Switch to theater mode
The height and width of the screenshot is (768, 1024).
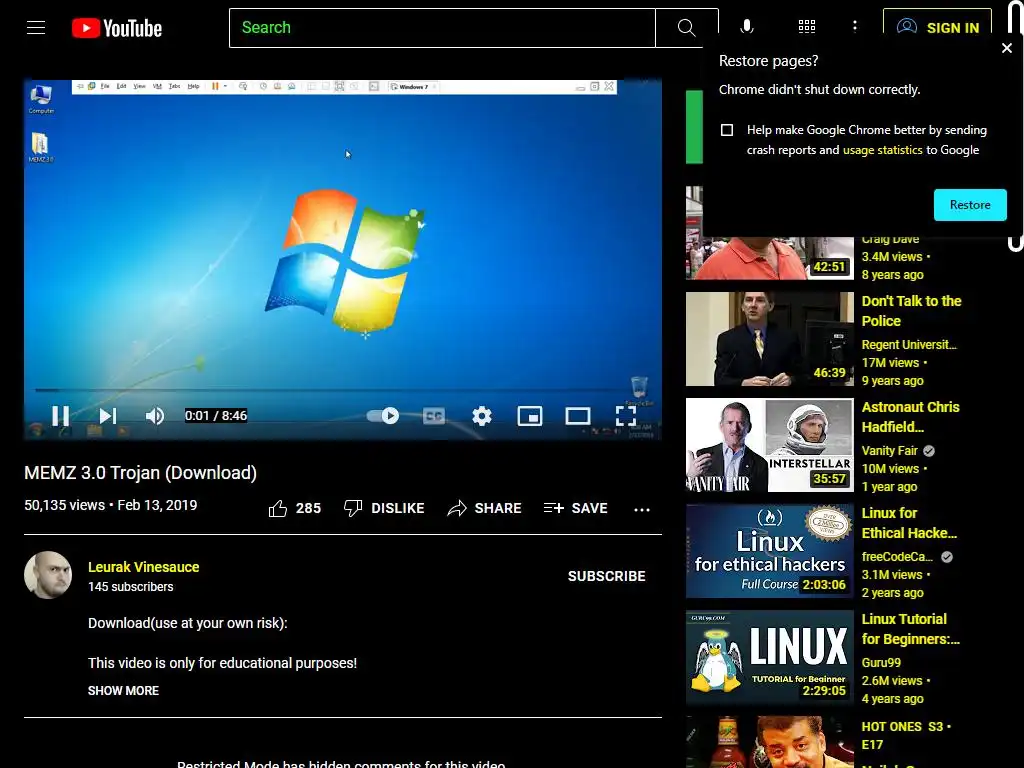tap(577, 416)
